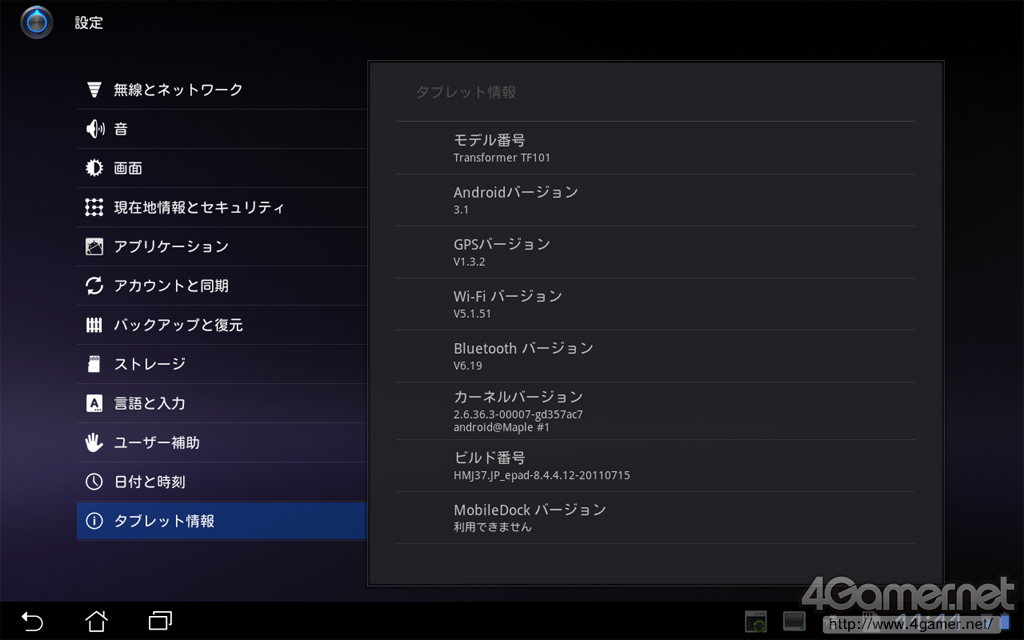The height and width of the screenshot is (640, 1024).
Task: Open ストレージ settings
Action: point(221,364)
